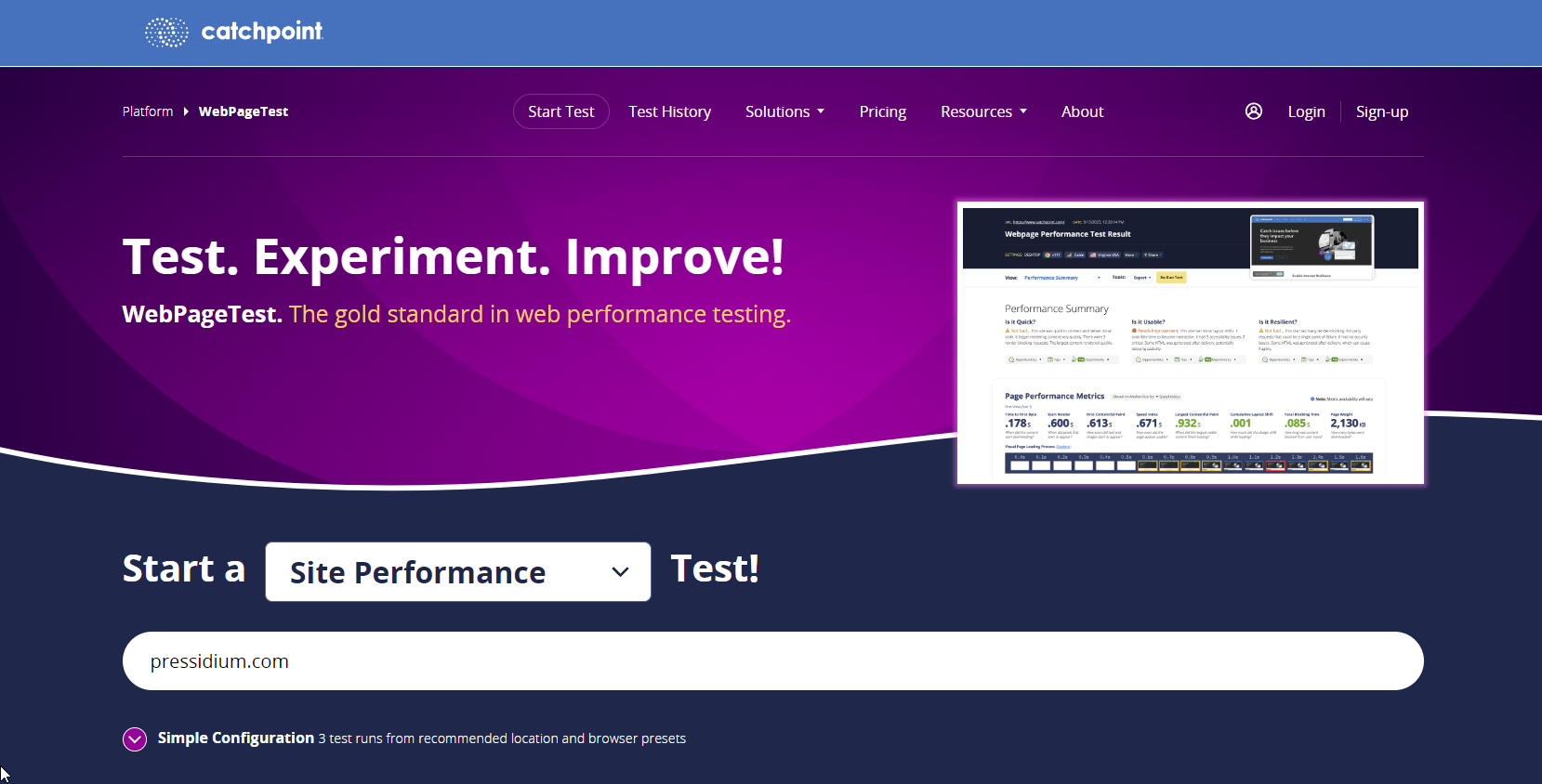
Task: Expand the Resources menu
Action: coord(983,111)
